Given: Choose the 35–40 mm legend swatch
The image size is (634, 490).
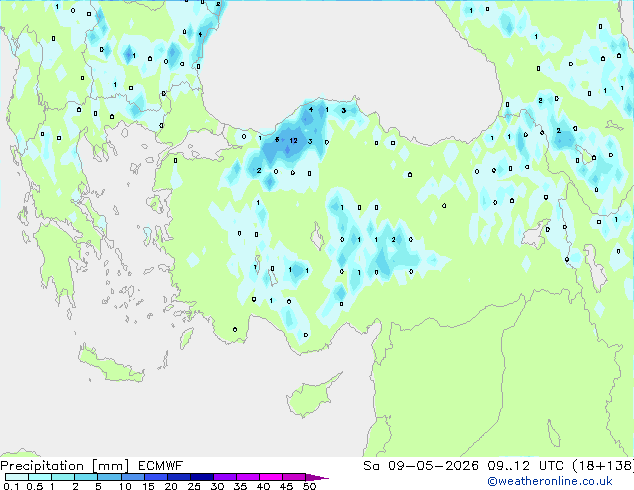Looking at the screenshot, I should click(x=247, y=477).
